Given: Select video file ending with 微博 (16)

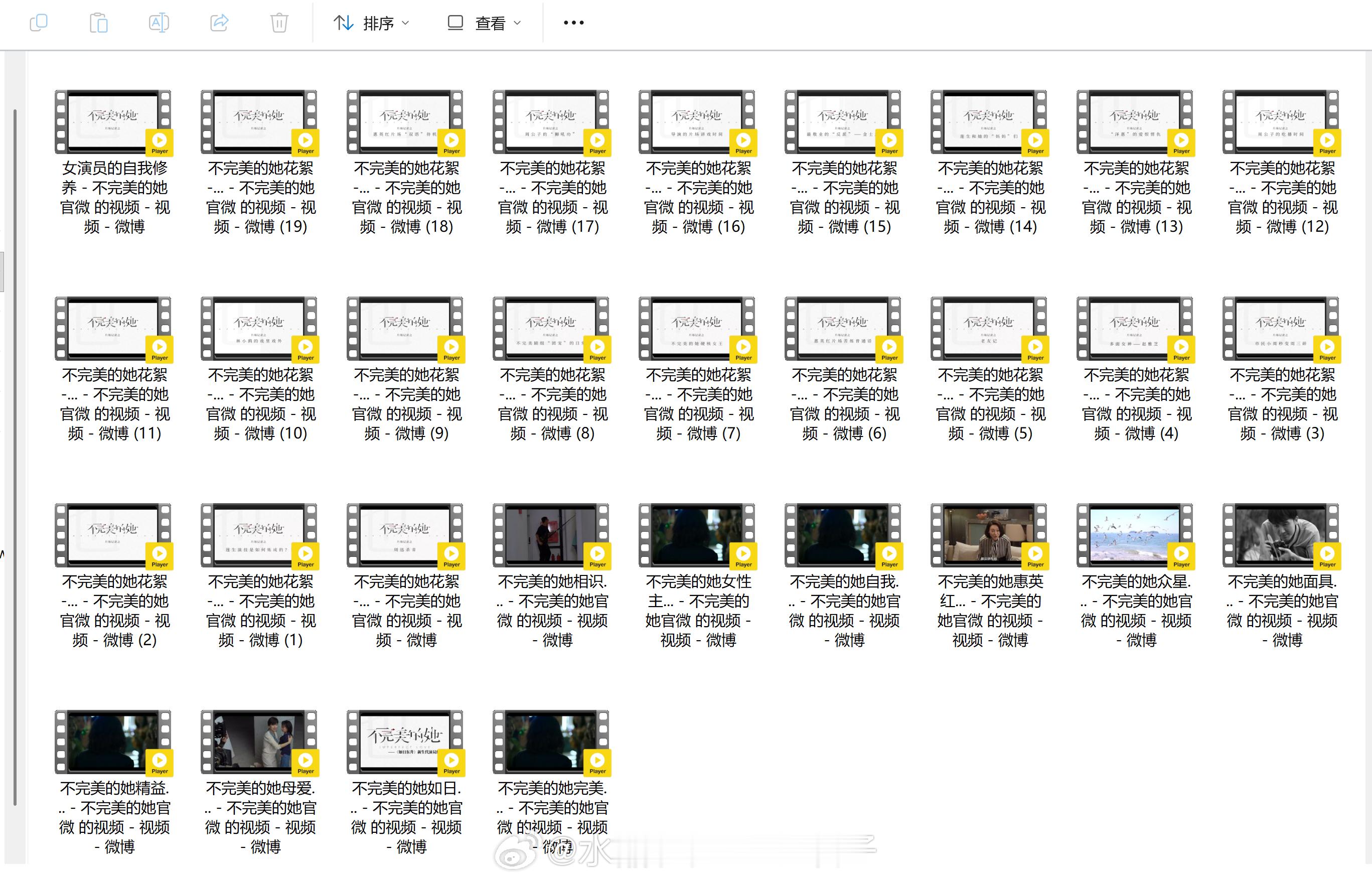Looking at the screenshot, I should point(697,163).
